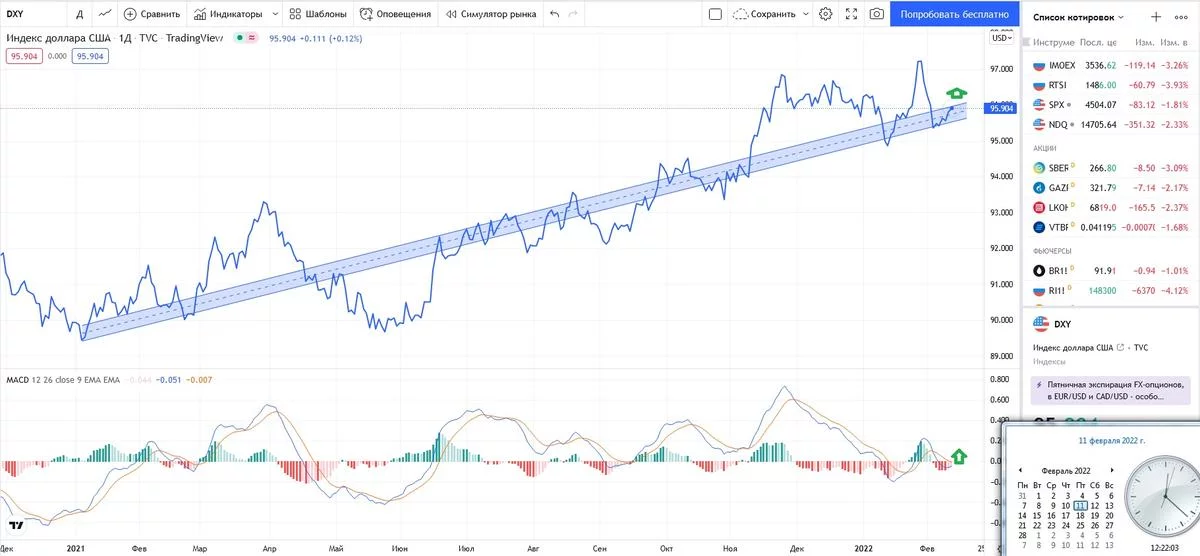1200x556 pixels.
Task: Open the chart style line icon
Action: (104, 14)
